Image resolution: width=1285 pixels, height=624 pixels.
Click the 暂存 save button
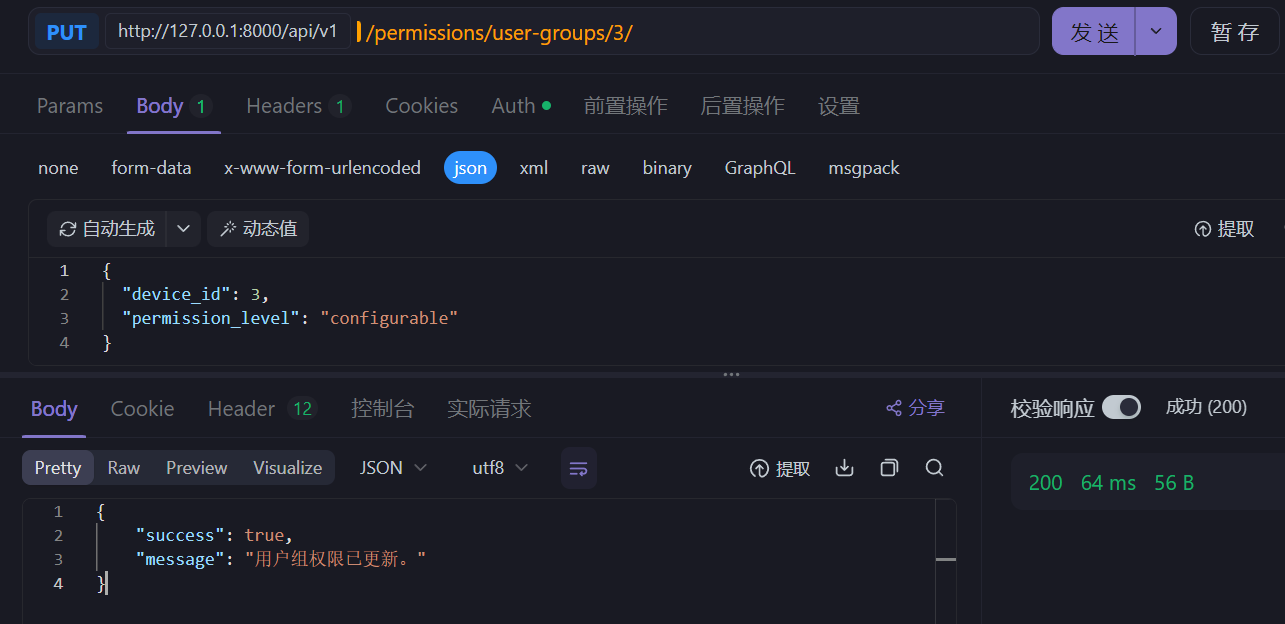click(1235, 32)
